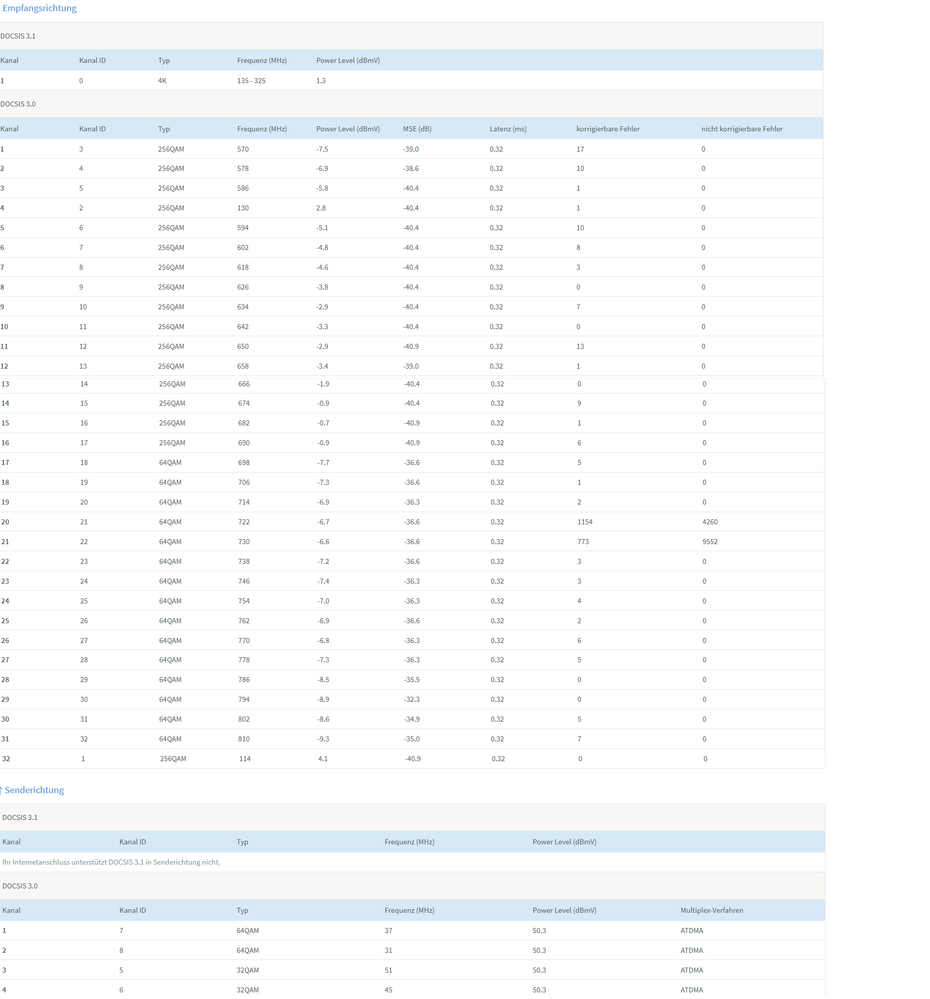Select the 114 frequency cell
Screen dimensions: 930x999
(245, 759)
